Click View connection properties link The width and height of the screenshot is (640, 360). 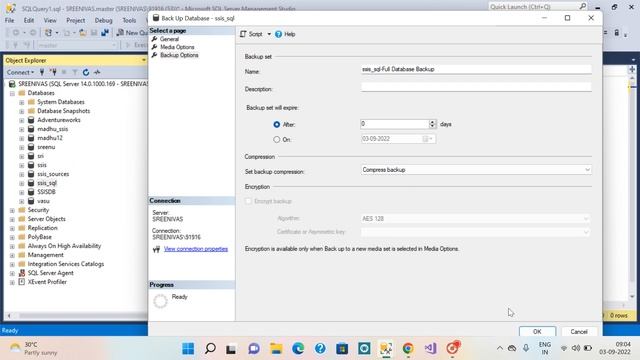[x=196, y=249]
